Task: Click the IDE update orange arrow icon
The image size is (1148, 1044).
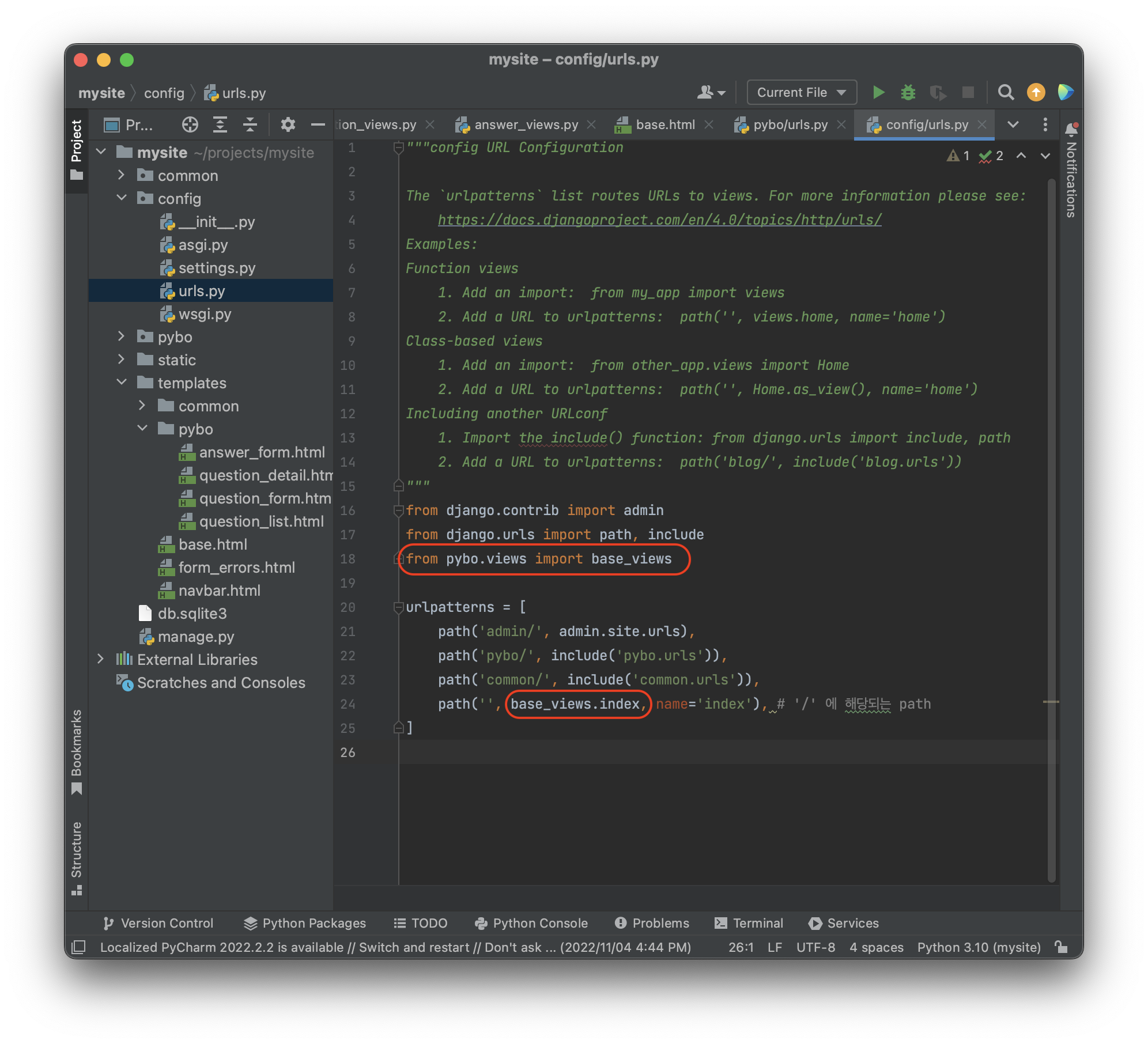Action: coord(1036,92)
